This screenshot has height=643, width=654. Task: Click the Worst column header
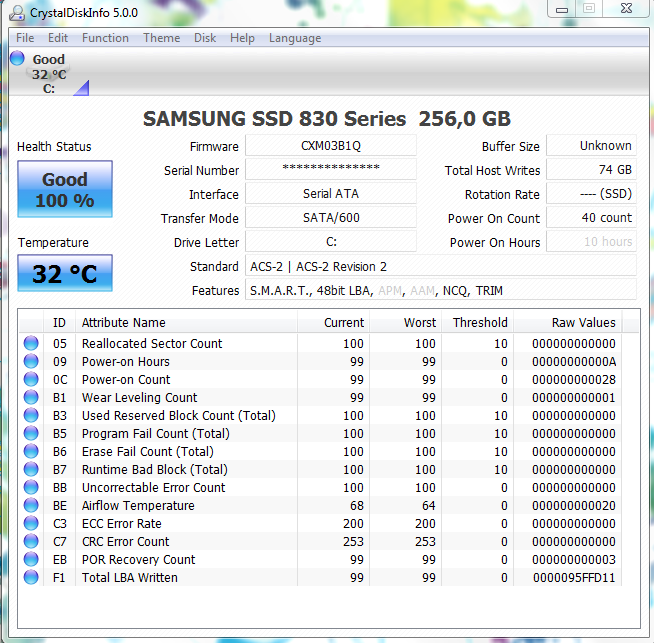pos(406,322)
